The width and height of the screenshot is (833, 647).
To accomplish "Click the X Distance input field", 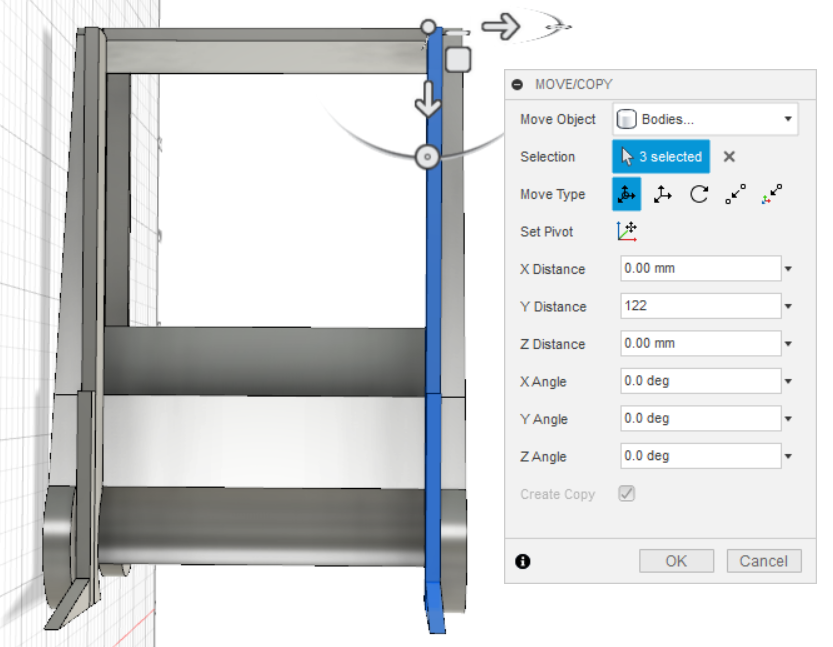I will 700,269.
